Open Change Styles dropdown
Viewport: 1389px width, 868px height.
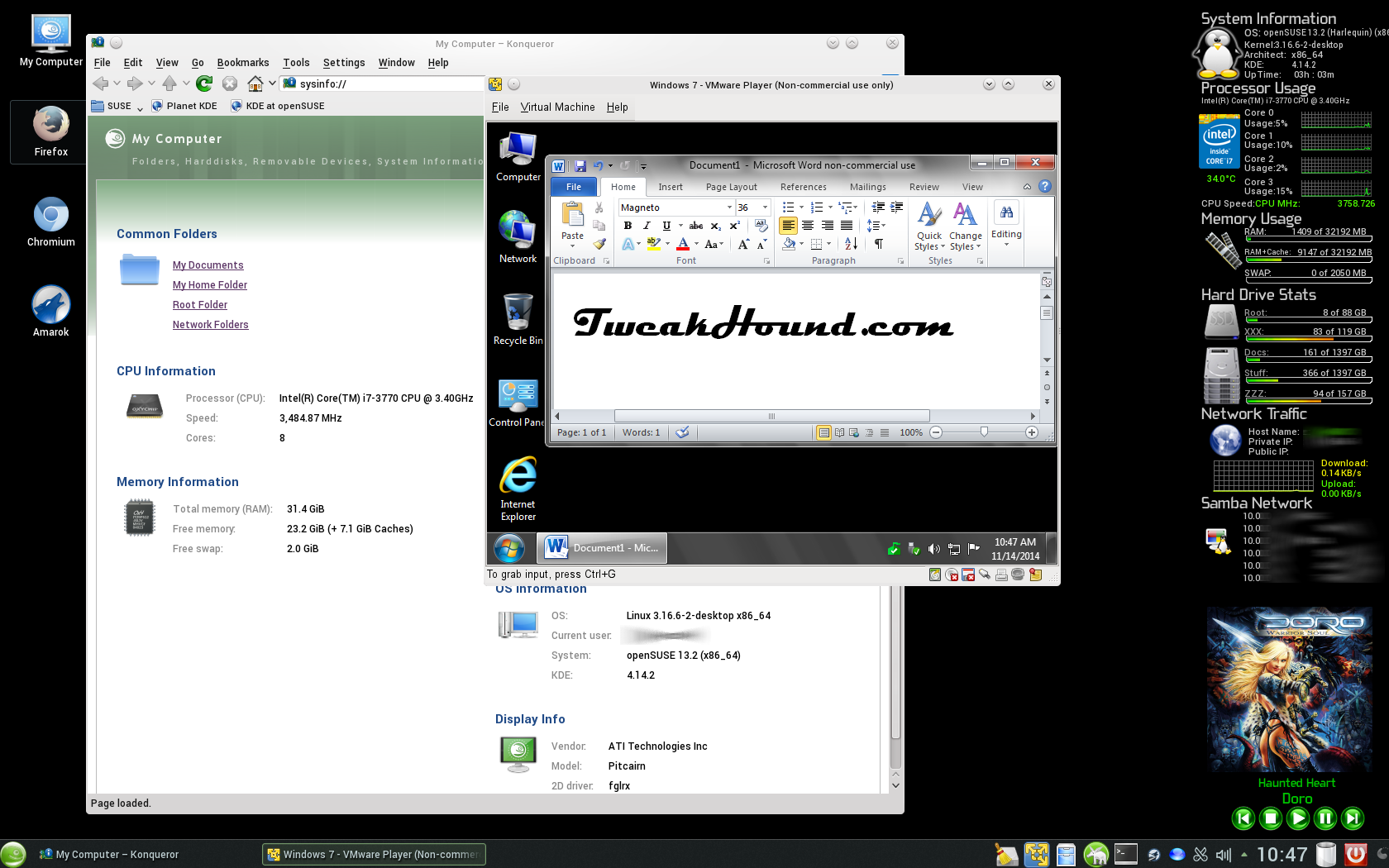965,227
